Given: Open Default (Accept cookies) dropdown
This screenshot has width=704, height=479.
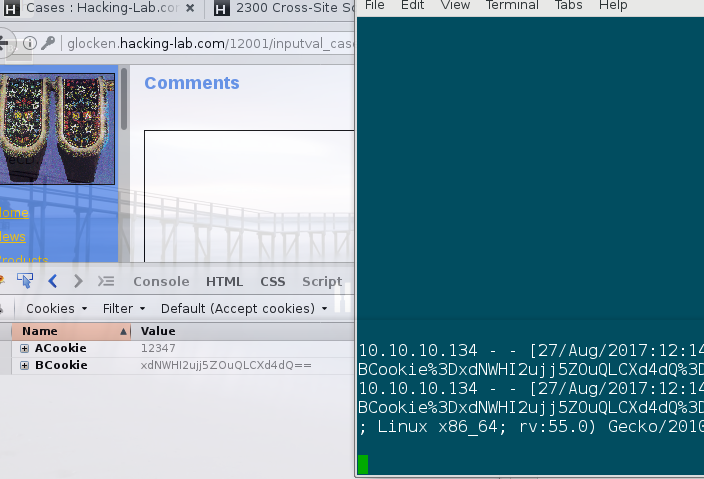Looking at the screenshot, I should tap(244, 308).
